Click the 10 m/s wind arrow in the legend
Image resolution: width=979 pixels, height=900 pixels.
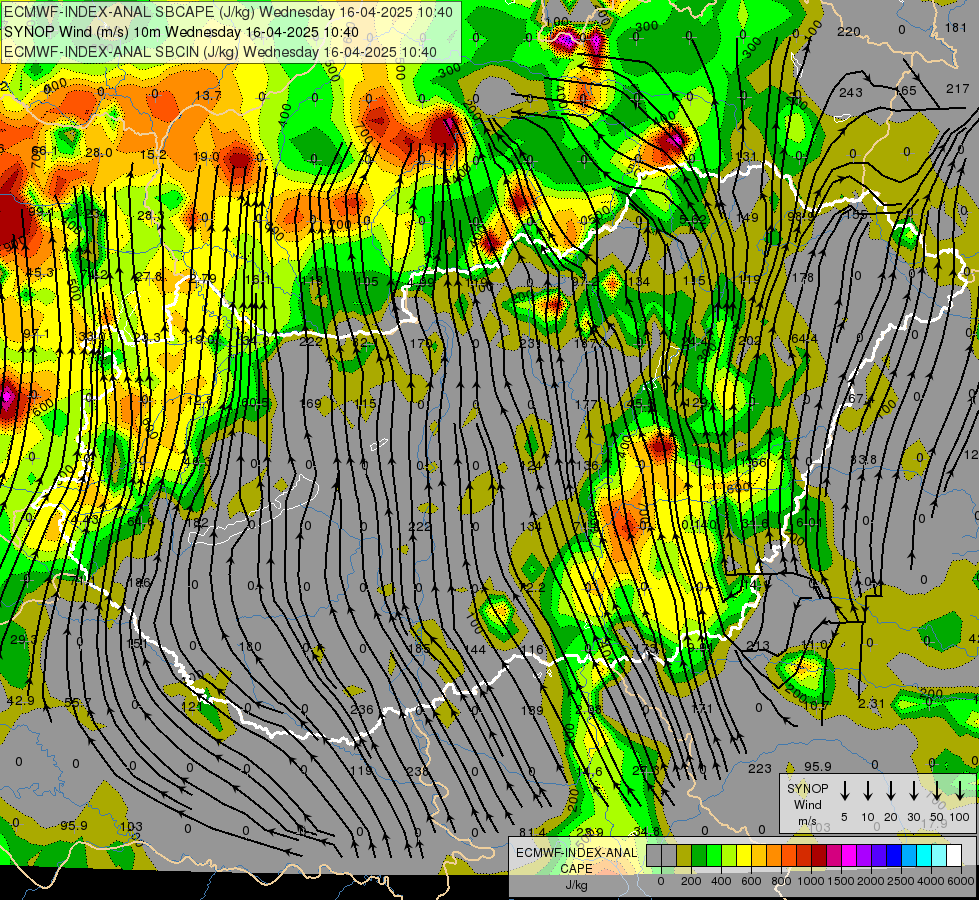867,790
